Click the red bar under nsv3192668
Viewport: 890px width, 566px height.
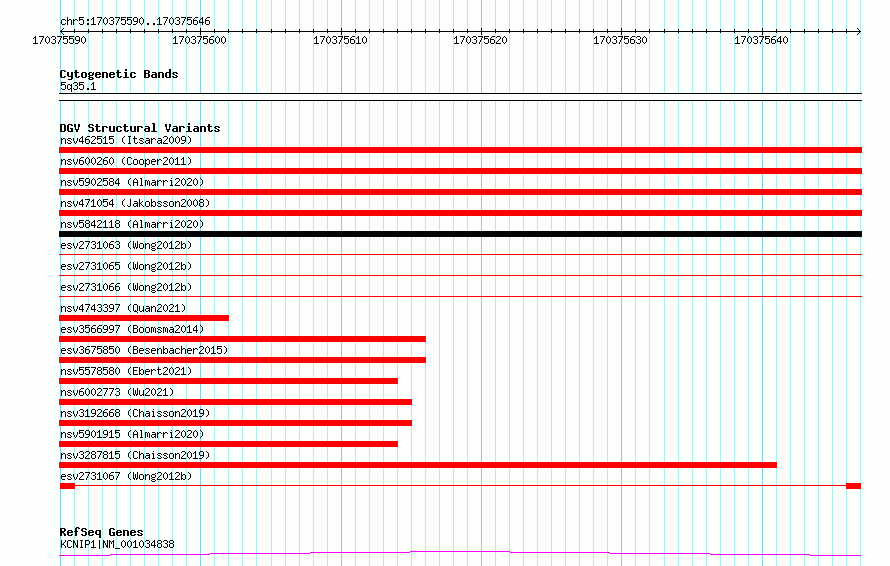coord(236,423)
